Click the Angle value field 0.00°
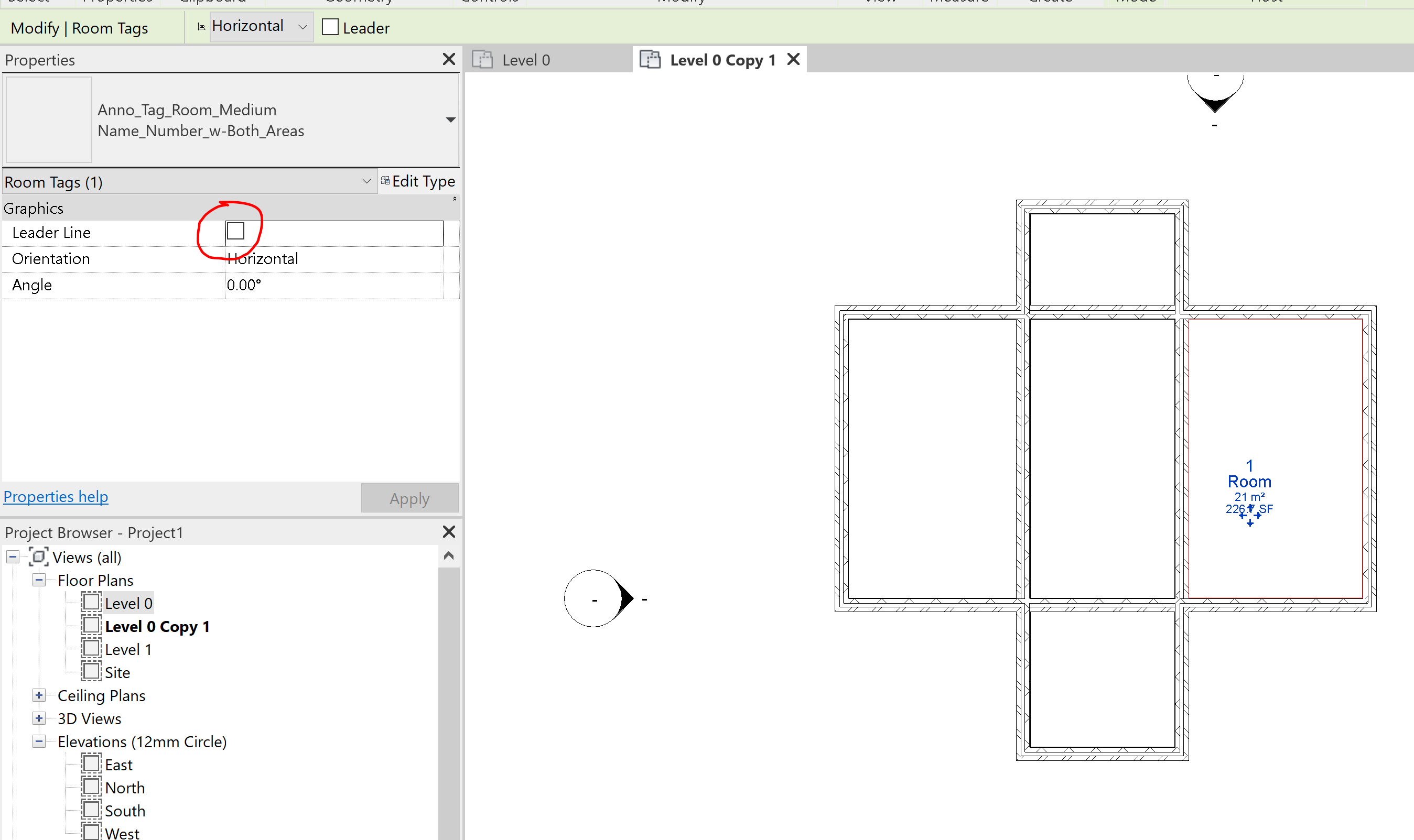1414x840 pixels. click(334, 285)
